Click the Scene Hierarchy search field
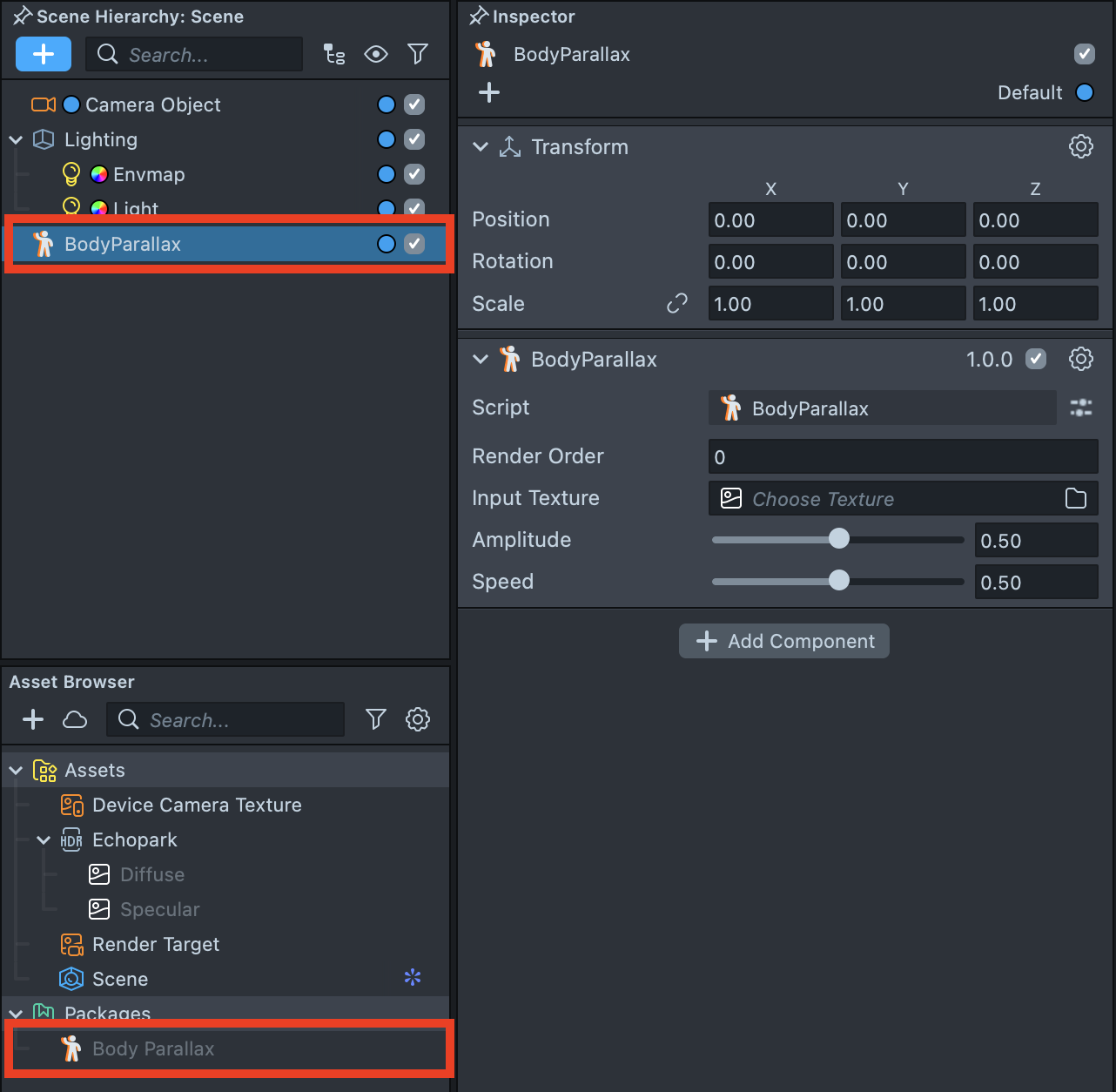Viewport: 1116px width, 1092px height. click(x=194, y=54)
